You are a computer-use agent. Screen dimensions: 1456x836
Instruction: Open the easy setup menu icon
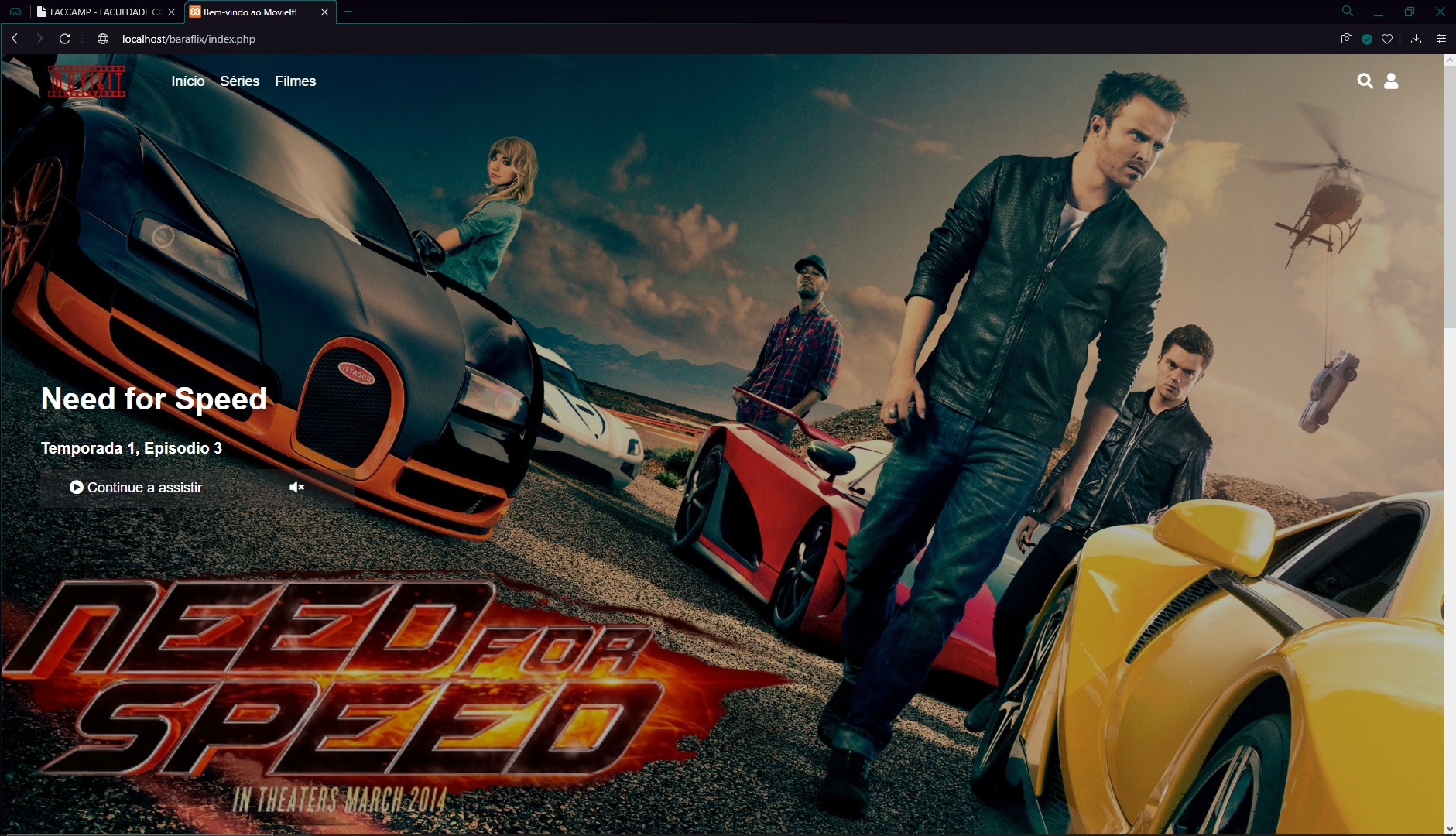pyautogui.click(x=1441, y=39)
